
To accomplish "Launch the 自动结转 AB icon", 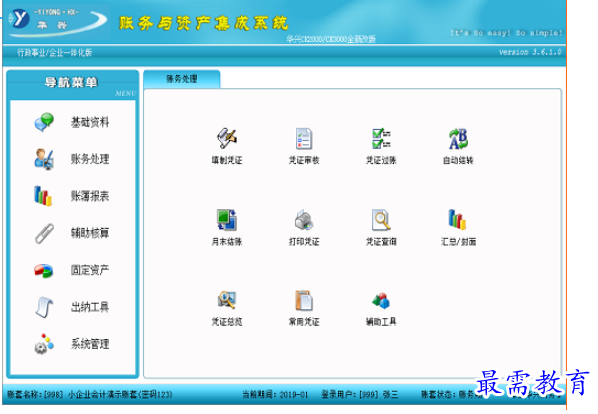I will 458,139.
